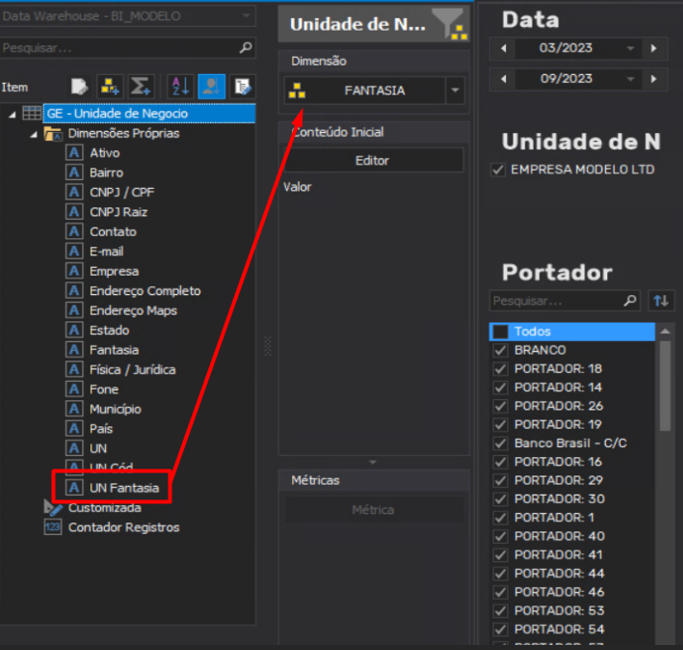Open the FANTASIA dimension dropdown arrow
The height and width of the screenshot is (650, 683).
(455, 91)
